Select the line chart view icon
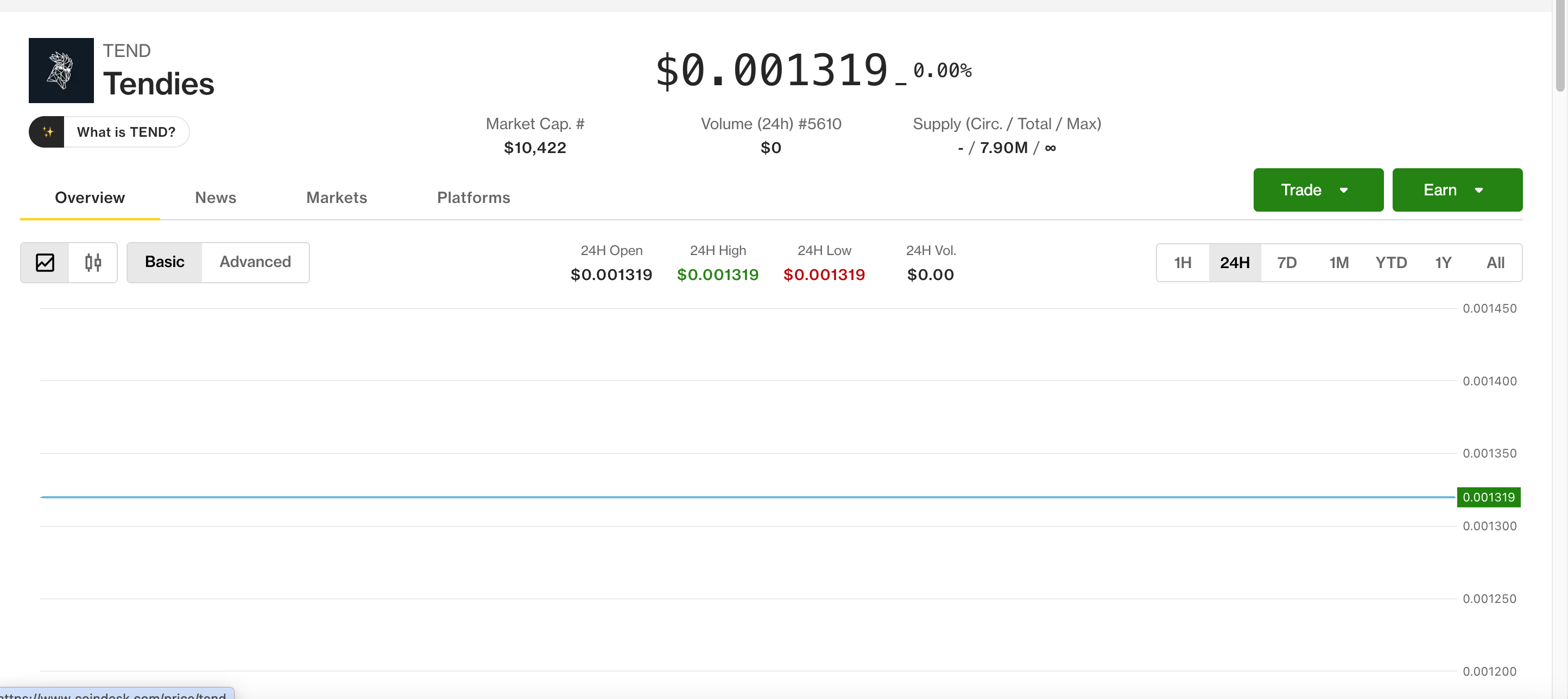Viewport: 1568px width, 699px height. point(45,262)
